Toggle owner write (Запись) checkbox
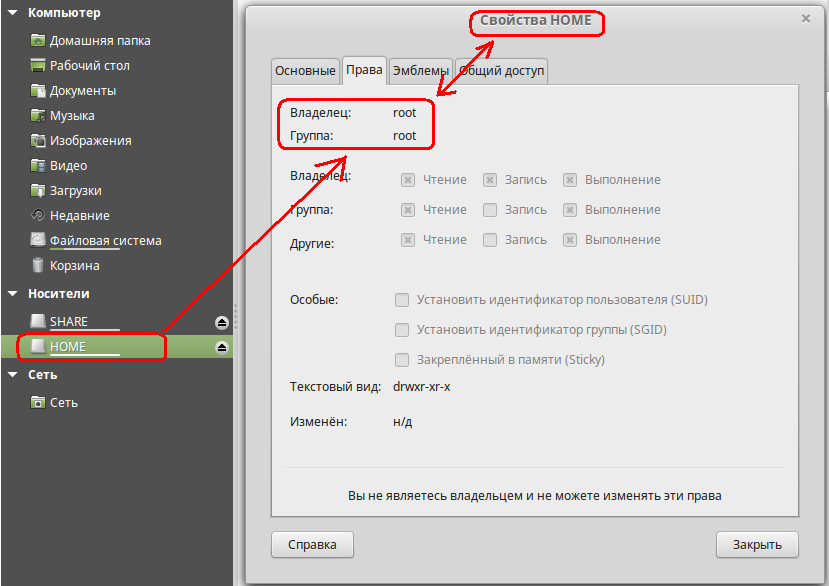The height and width of the screenshot is (586, 829). point(490,180)
